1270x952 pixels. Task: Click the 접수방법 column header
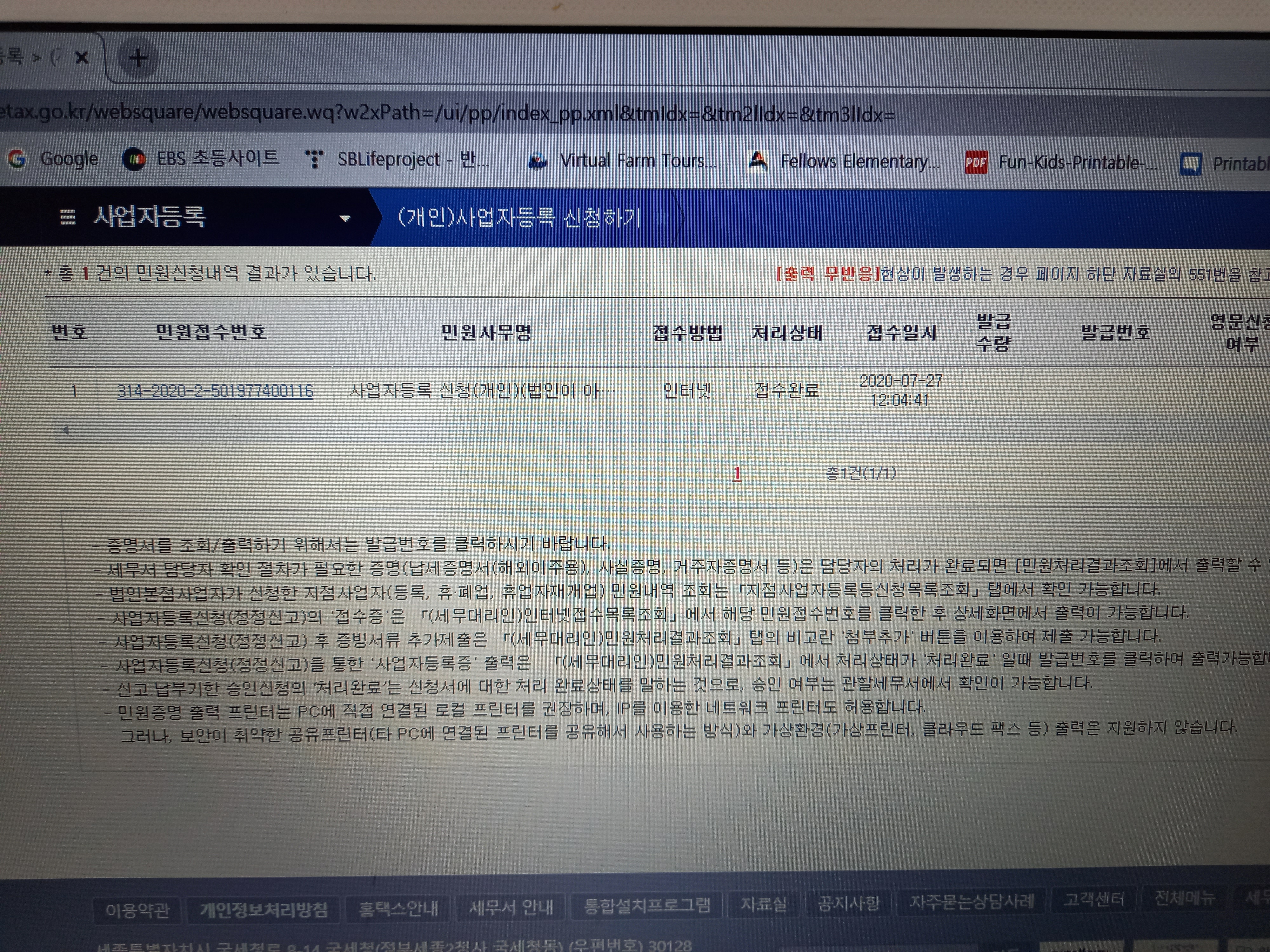click(x=687, y=333)
